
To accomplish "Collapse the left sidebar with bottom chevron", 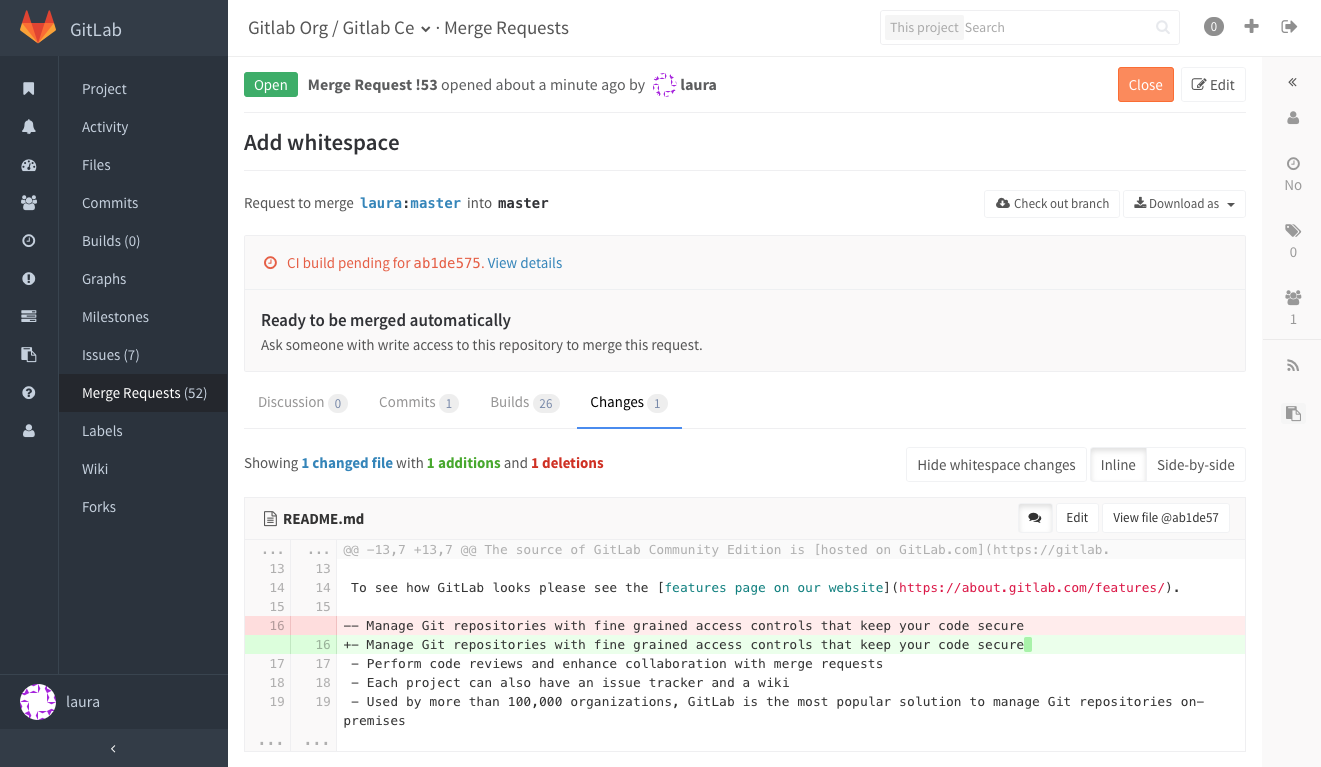I will click(113, 748).
